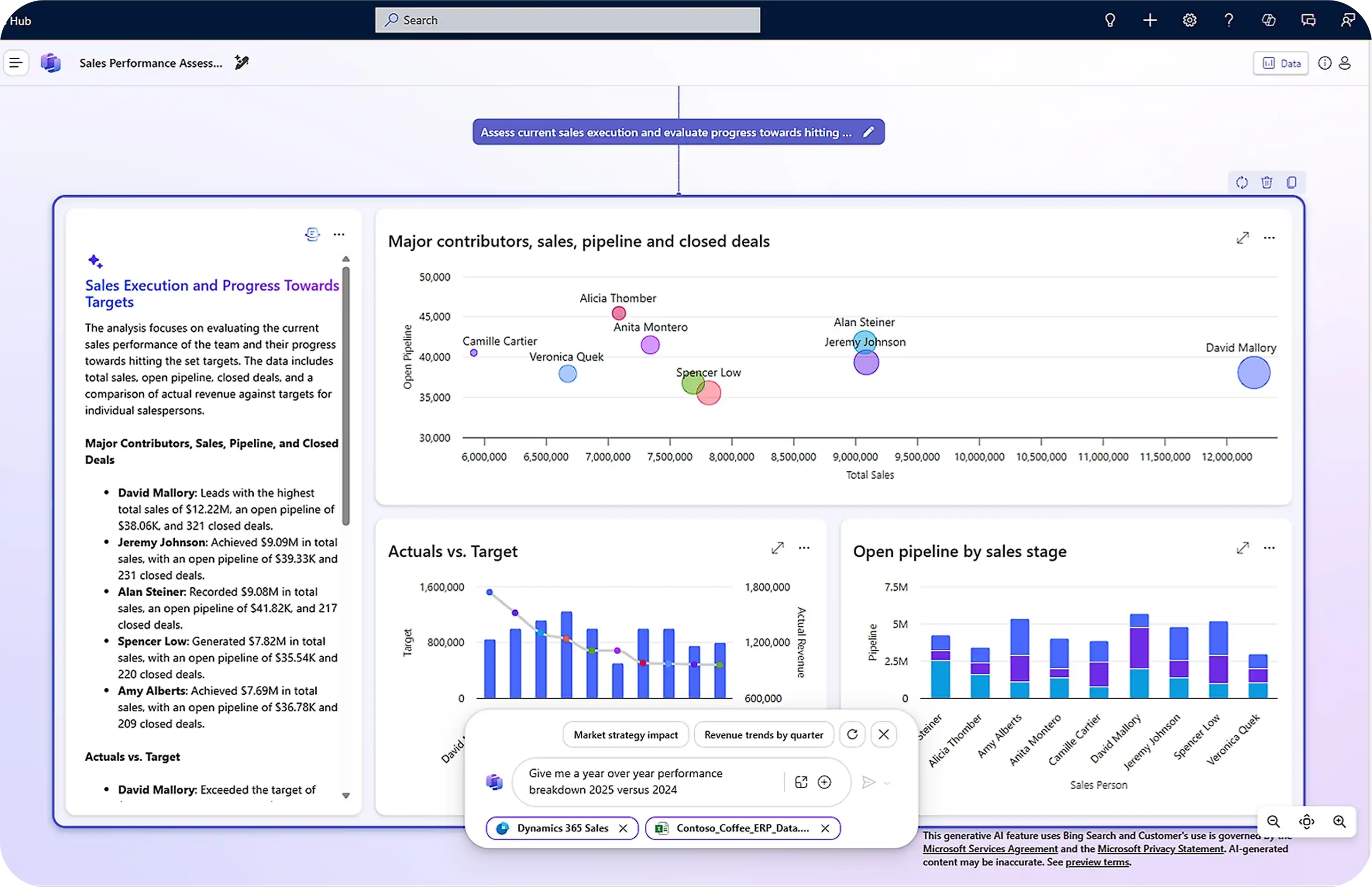
Task: Click inside the Search box at top
Action: tap(567, 20)
